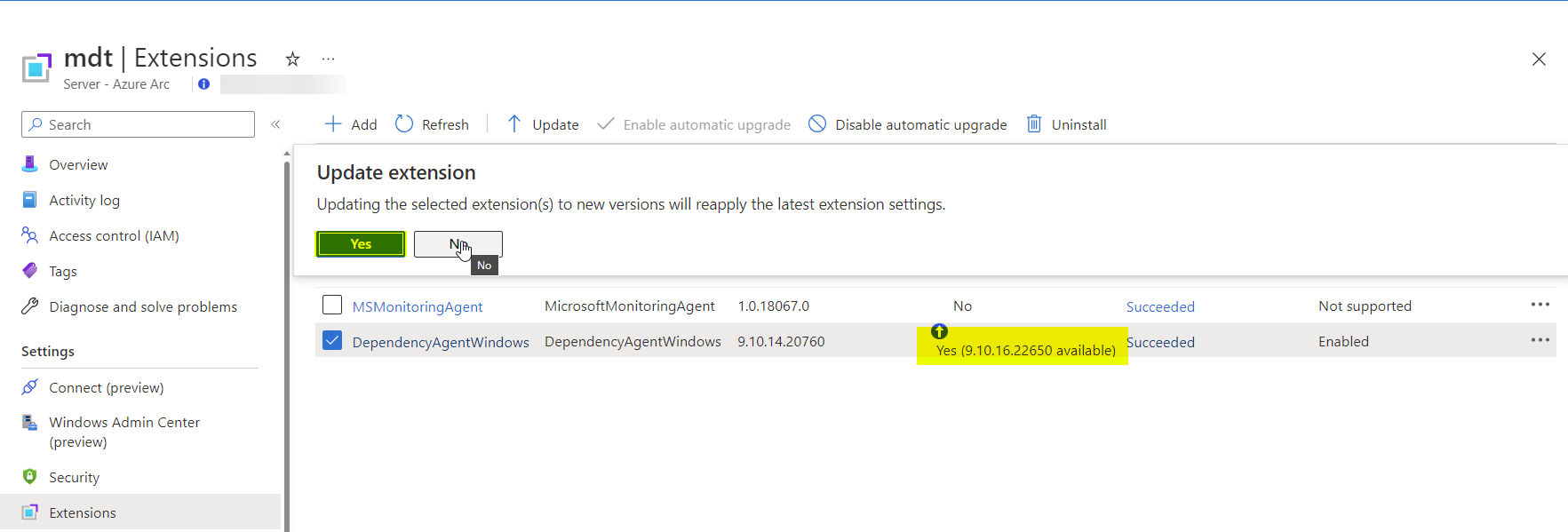
Task: Open Tags in the sidebar
Action: tap(62, 272)
